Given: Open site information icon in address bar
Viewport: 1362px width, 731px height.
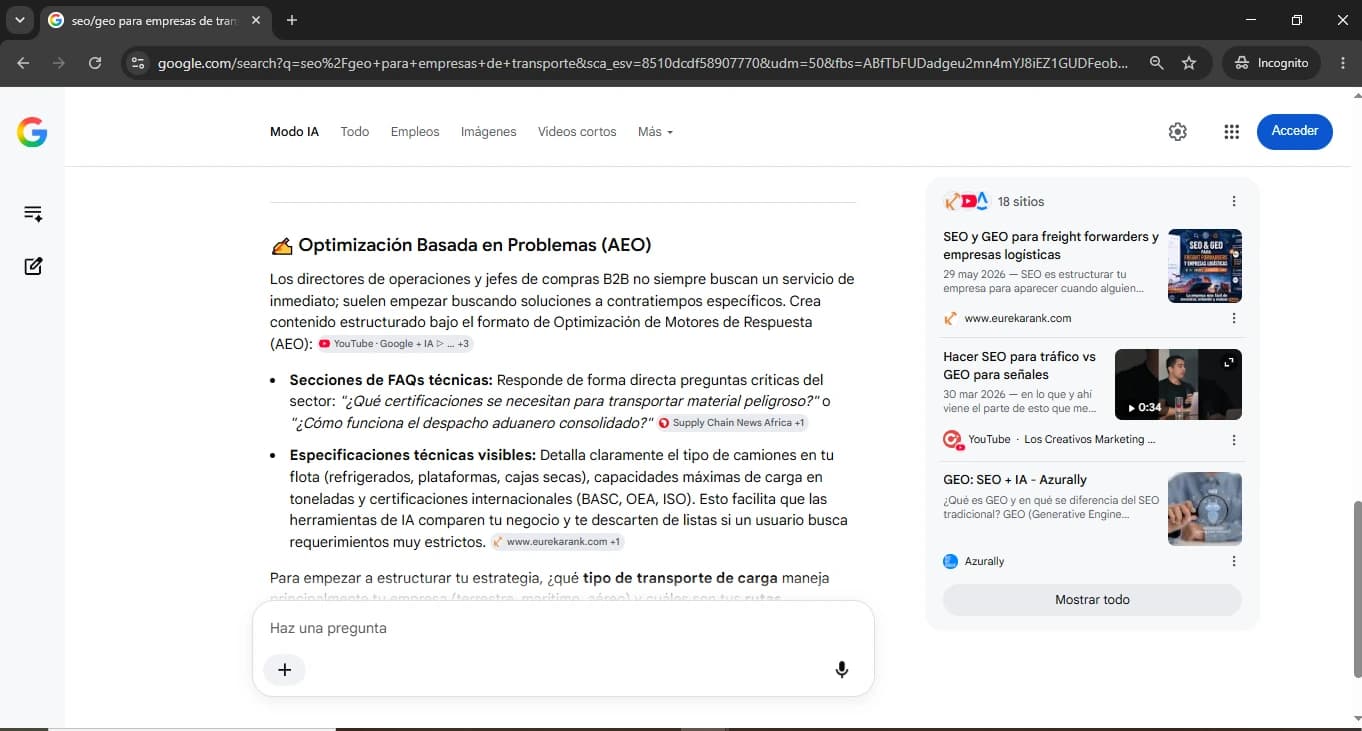Looking at the screenshot, I should tap(138, 62).
